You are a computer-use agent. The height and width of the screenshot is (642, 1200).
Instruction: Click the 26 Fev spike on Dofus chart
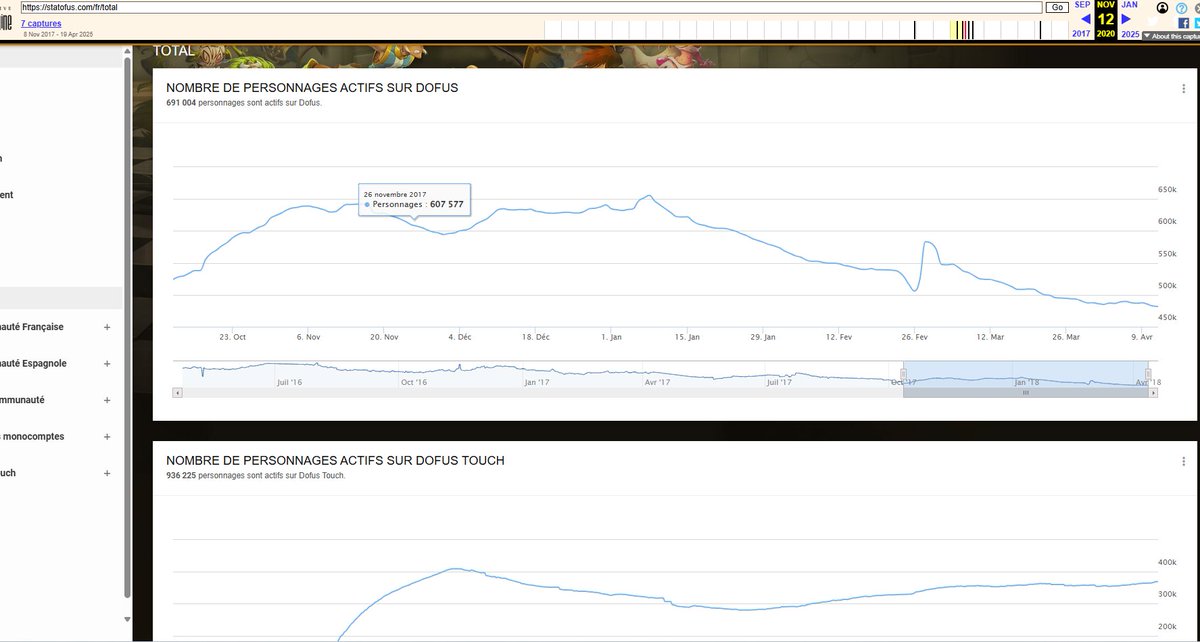click(927, 242)
